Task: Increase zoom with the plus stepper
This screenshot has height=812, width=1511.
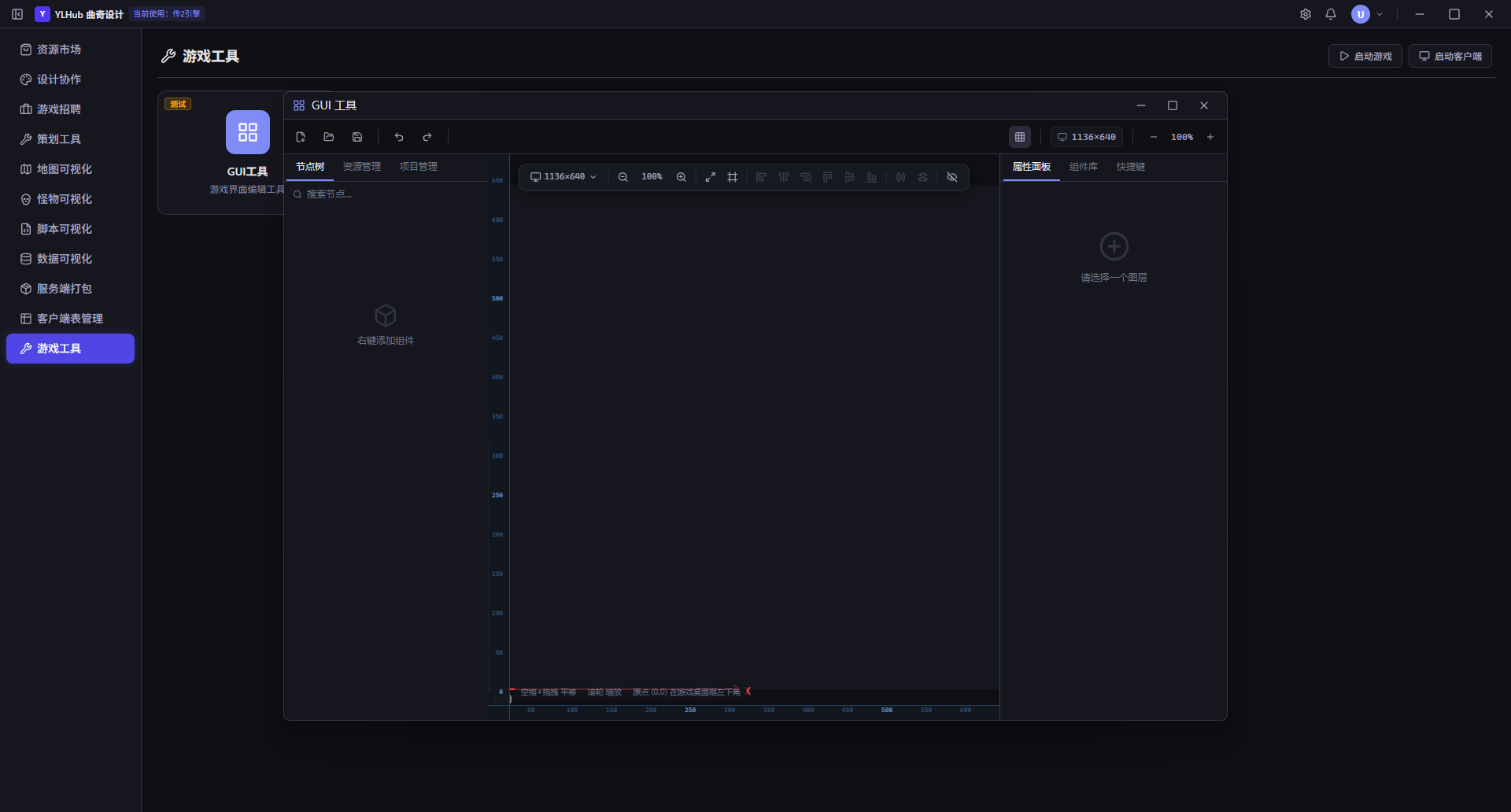Action: coord(1210,137)
